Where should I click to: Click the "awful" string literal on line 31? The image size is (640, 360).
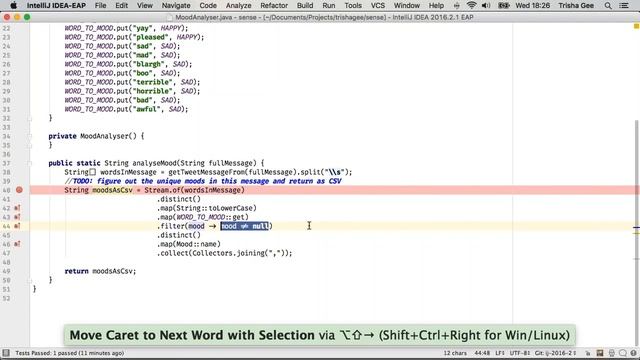147,109
